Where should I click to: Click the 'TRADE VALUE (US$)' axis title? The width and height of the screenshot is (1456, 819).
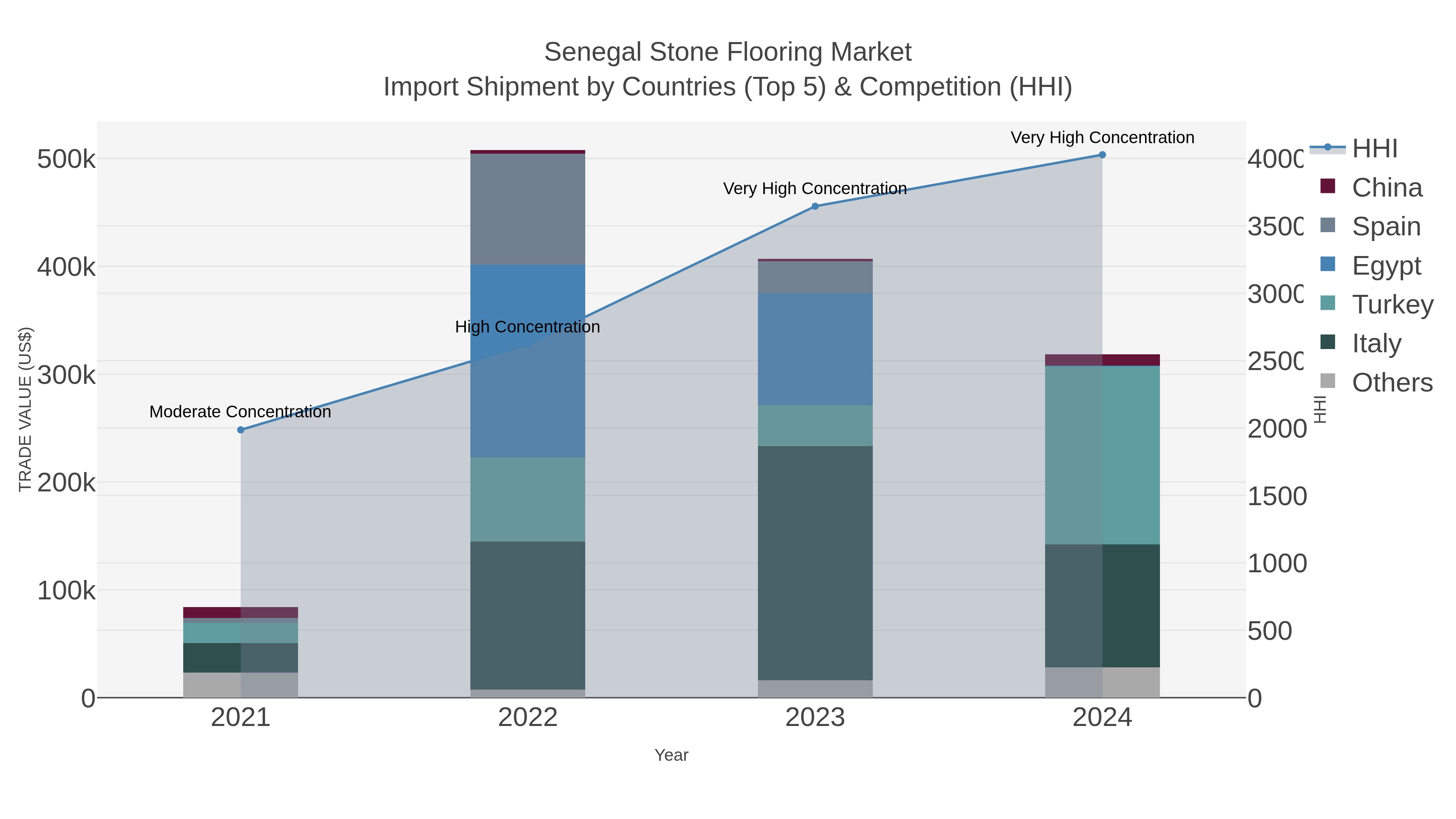pos(25,410)
